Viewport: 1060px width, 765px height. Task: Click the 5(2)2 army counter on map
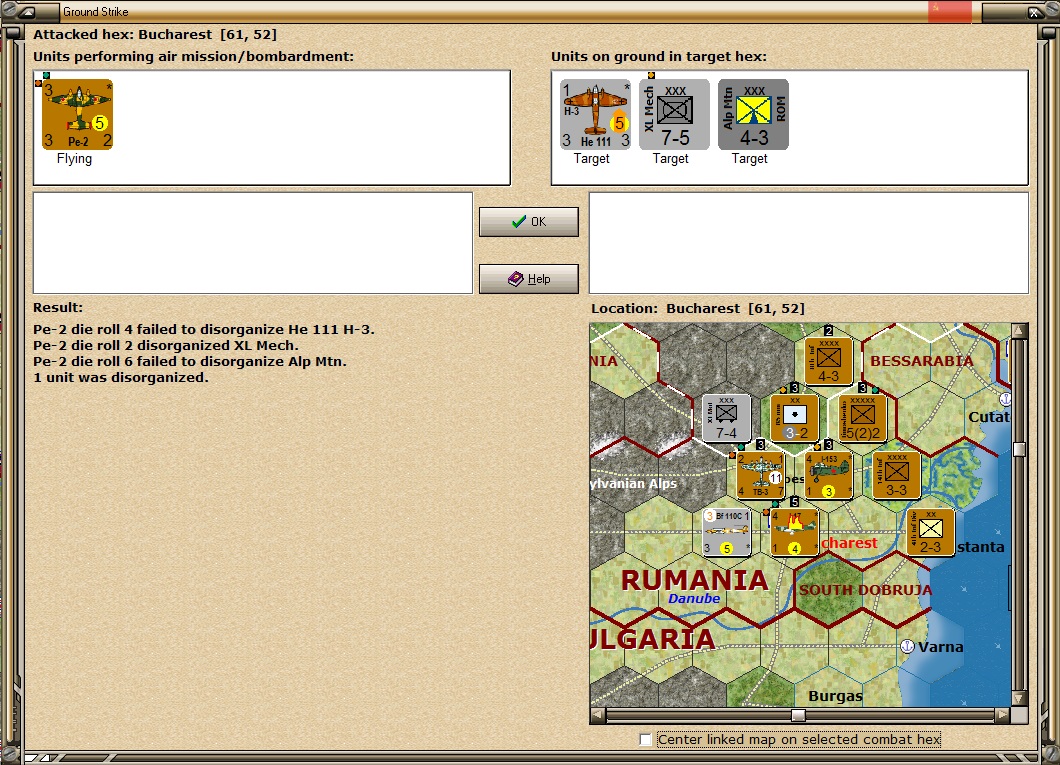pyautogui.click(x=862, y=418)
